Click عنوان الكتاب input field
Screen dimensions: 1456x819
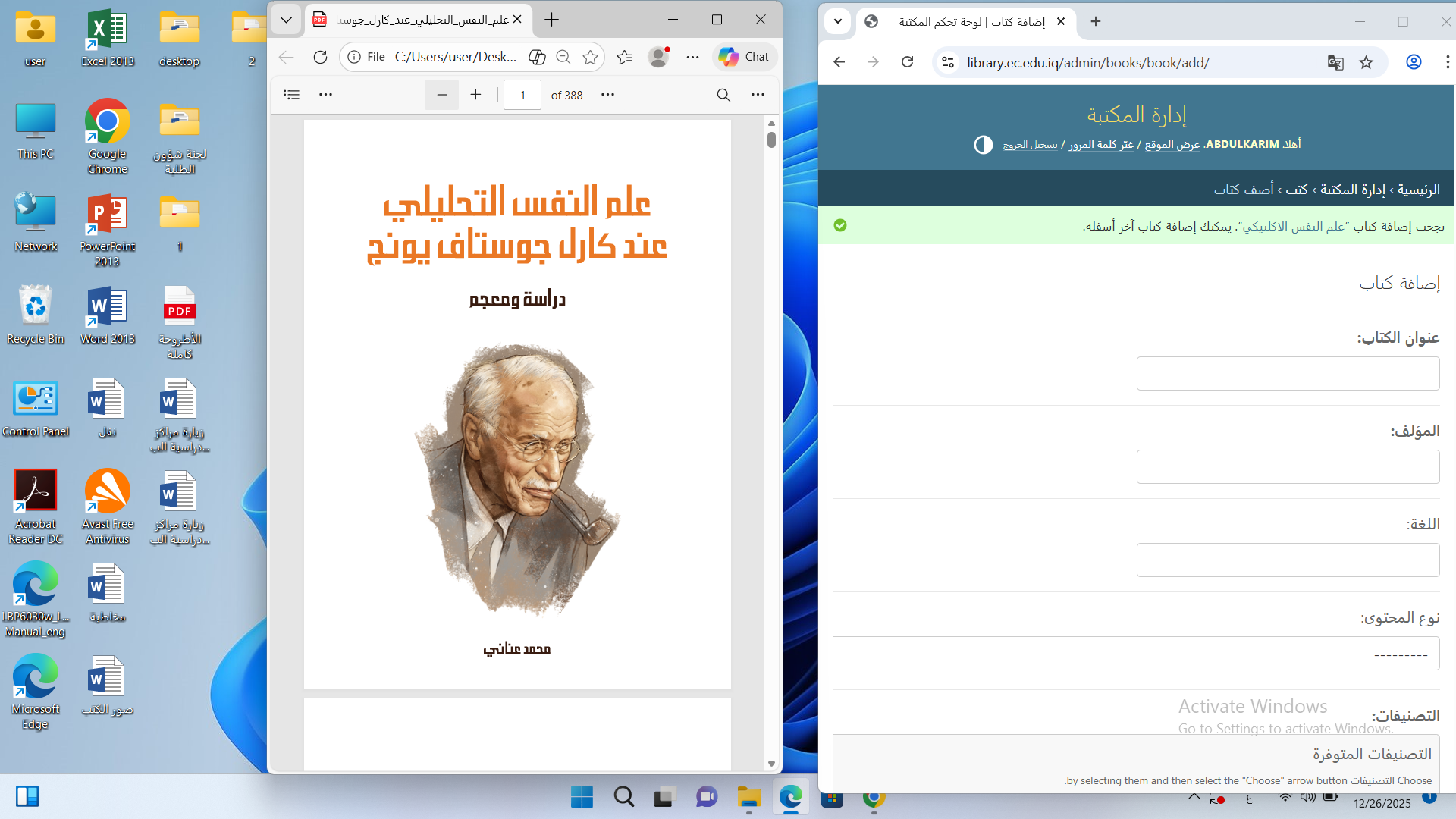[x=1288, y=373]
